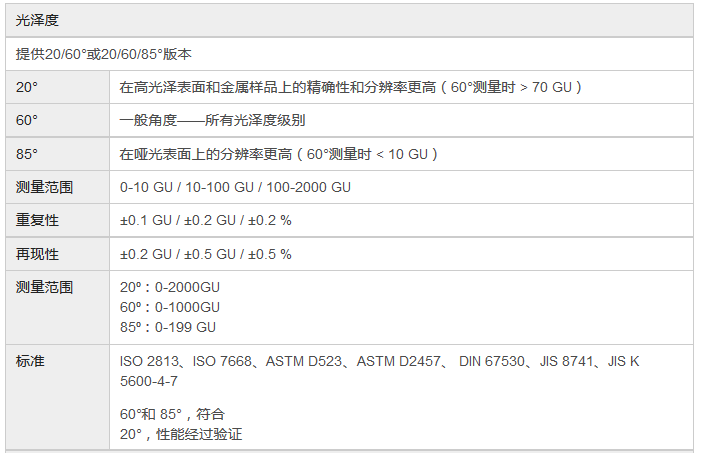
Task: Select the 再现性 row label
Action: pyautogui.click(x=37, y=254)
